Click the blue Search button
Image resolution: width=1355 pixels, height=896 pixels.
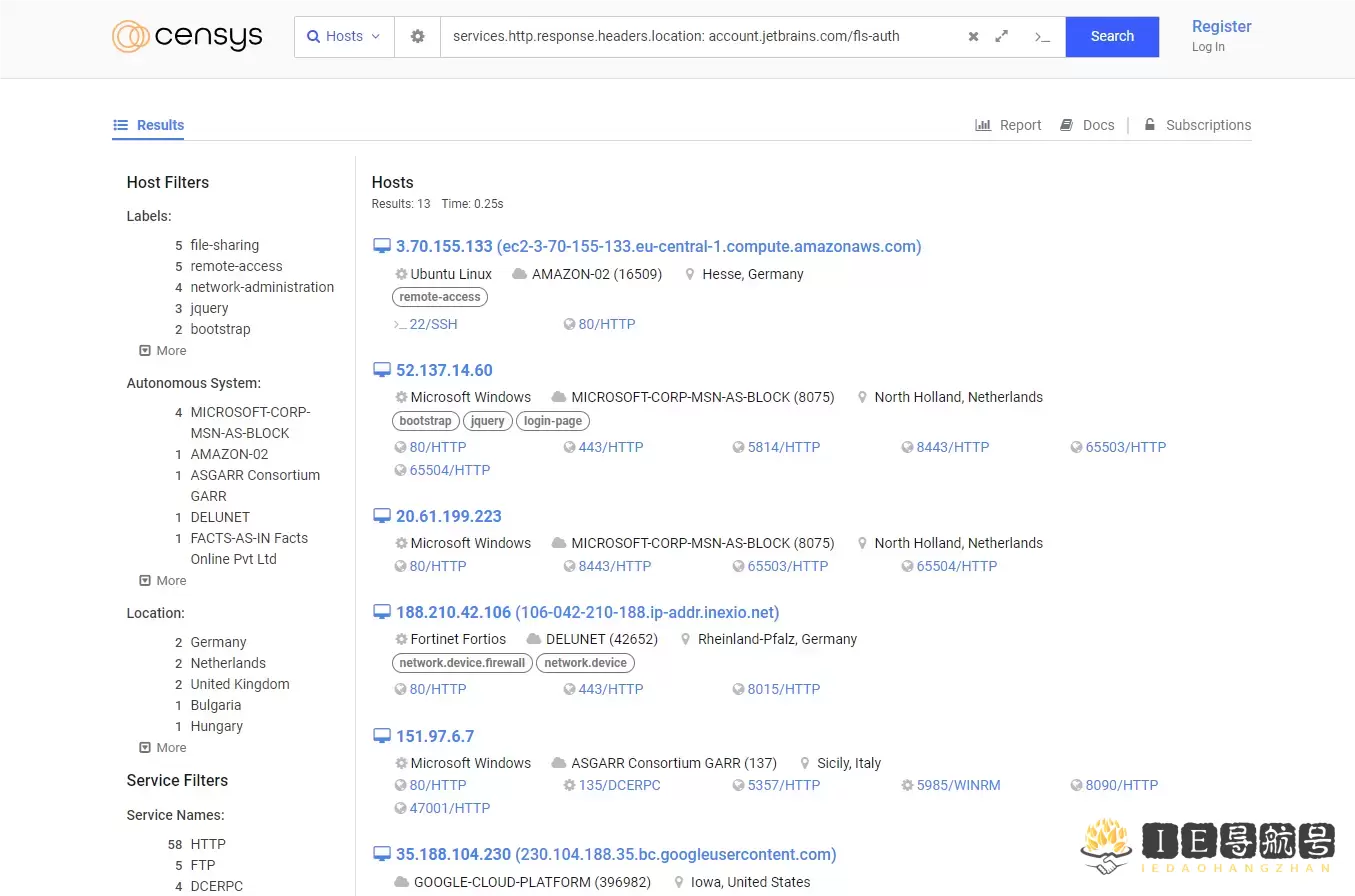coord(1112,36)
